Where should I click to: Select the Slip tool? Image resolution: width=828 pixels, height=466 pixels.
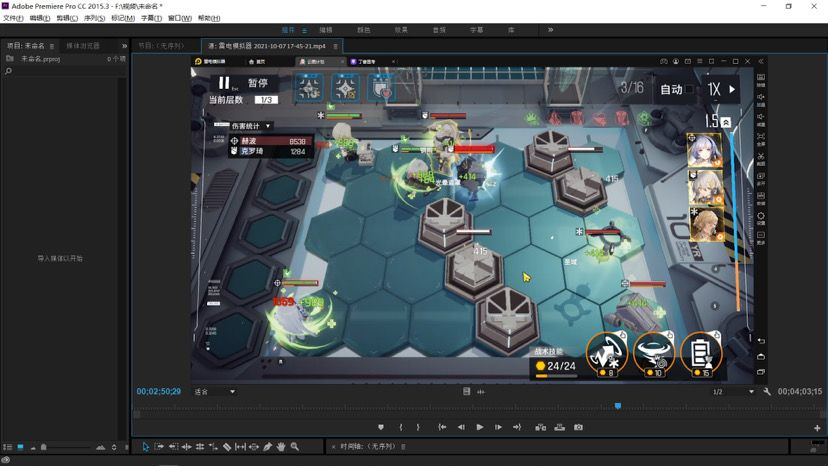click(x=240, y=447)
